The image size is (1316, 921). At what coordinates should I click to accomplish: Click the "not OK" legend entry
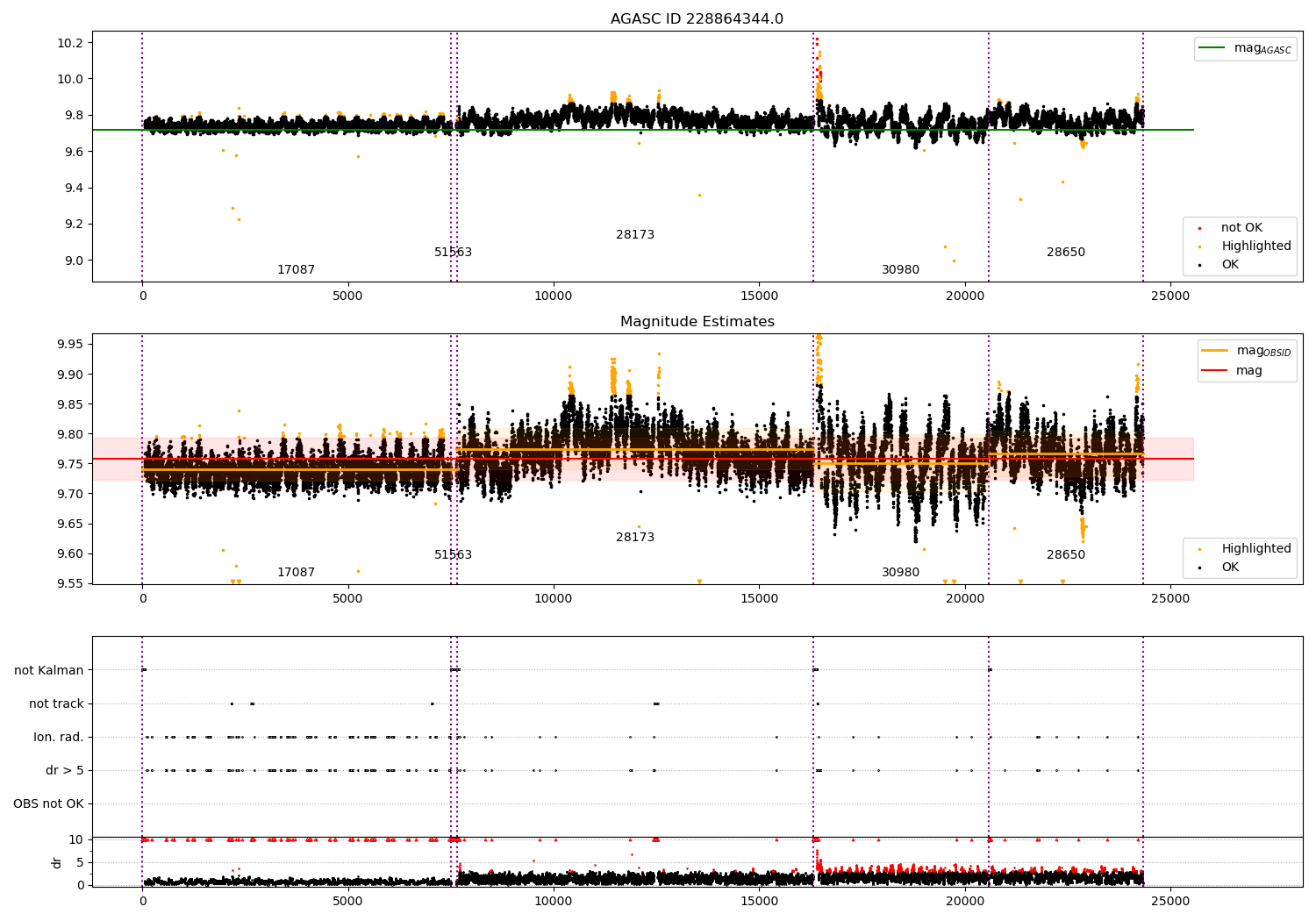coord(1241,228)
